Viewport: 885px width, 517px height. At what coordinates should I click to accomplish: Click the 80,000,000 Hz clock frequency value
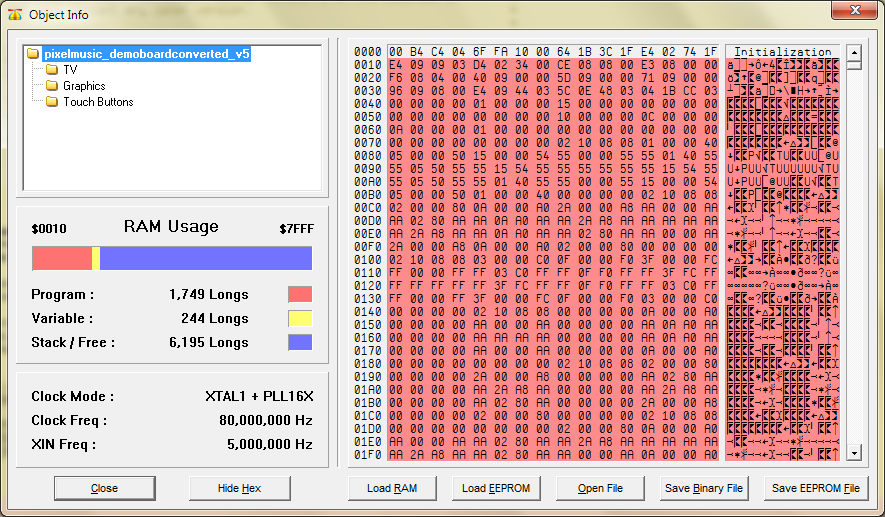click(266, 420)
